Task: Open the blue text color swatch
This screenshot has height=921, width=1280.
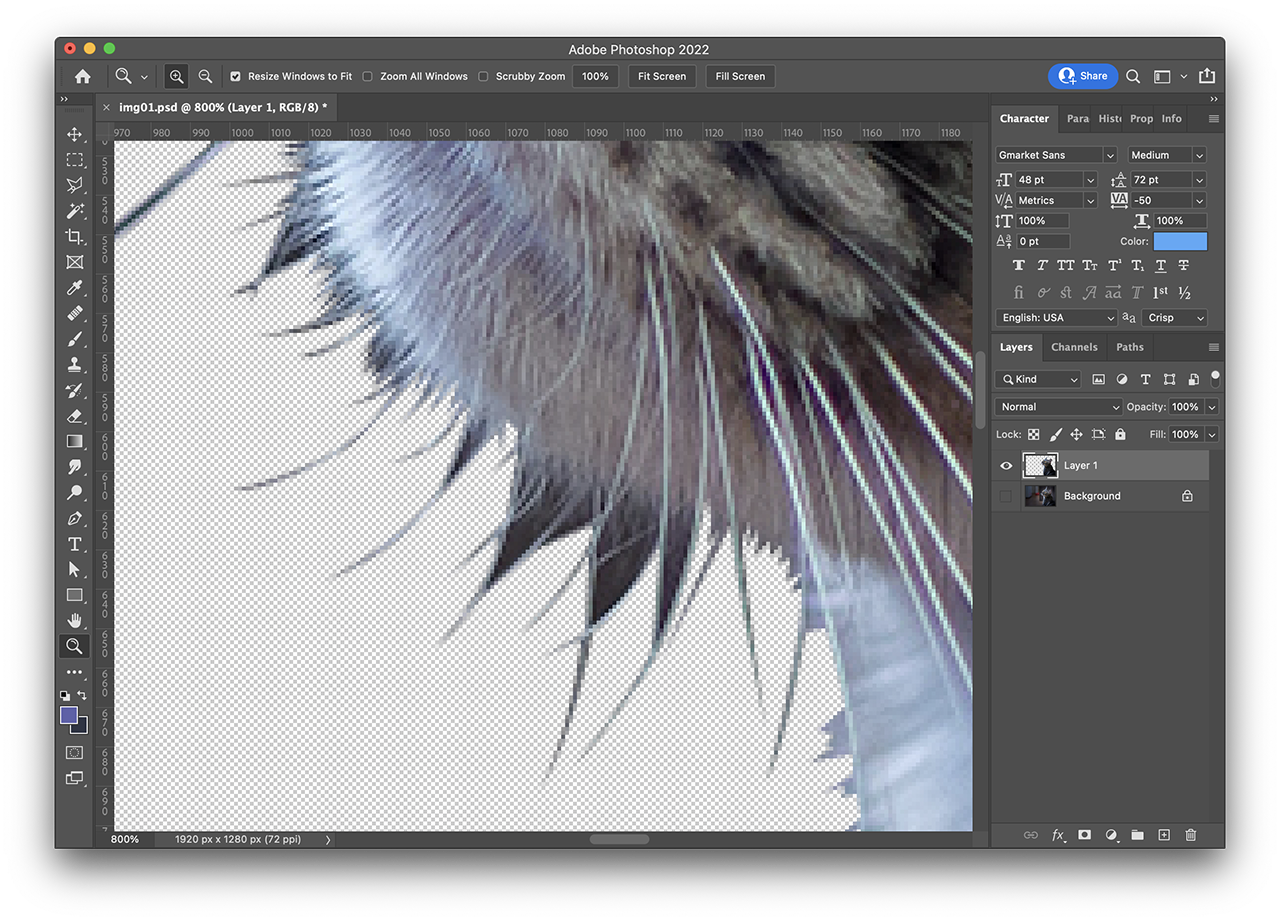Action: [x=1180, y=241]
